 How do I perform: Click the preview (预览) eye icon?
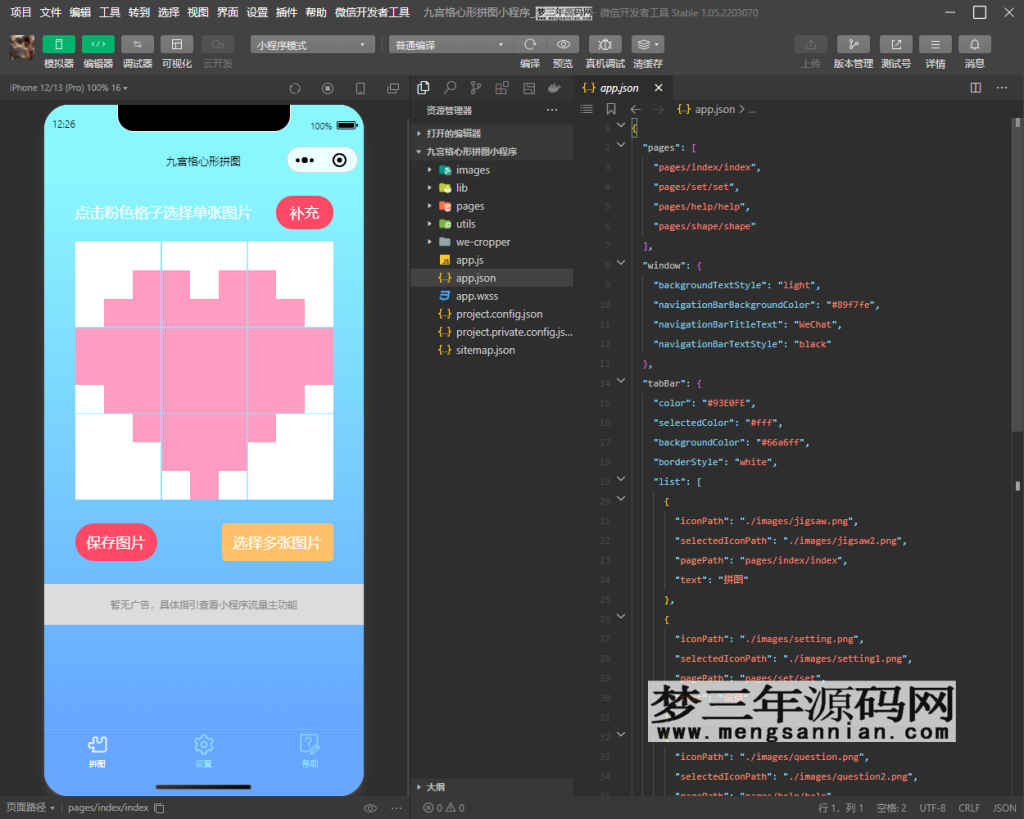coord(563,45)
